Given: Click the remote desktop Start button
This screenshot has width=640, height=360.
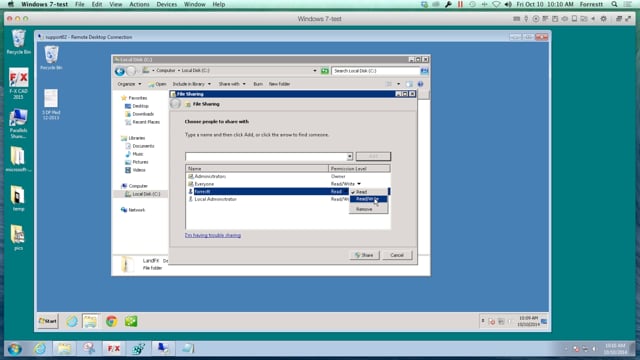Looking at the screenshot, I should click(48, 321).
